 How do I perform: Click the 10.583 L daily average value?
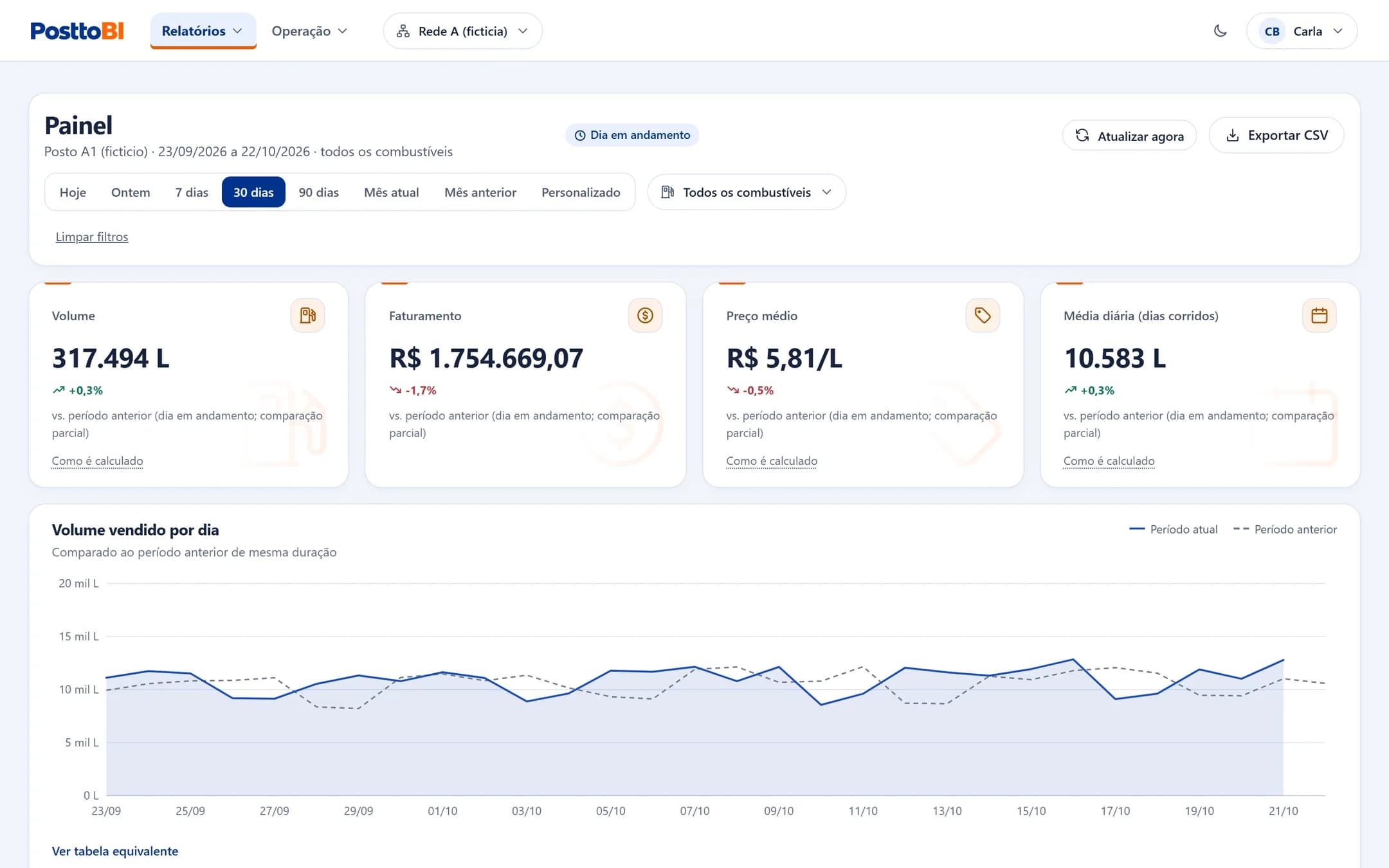(1114, 358)
